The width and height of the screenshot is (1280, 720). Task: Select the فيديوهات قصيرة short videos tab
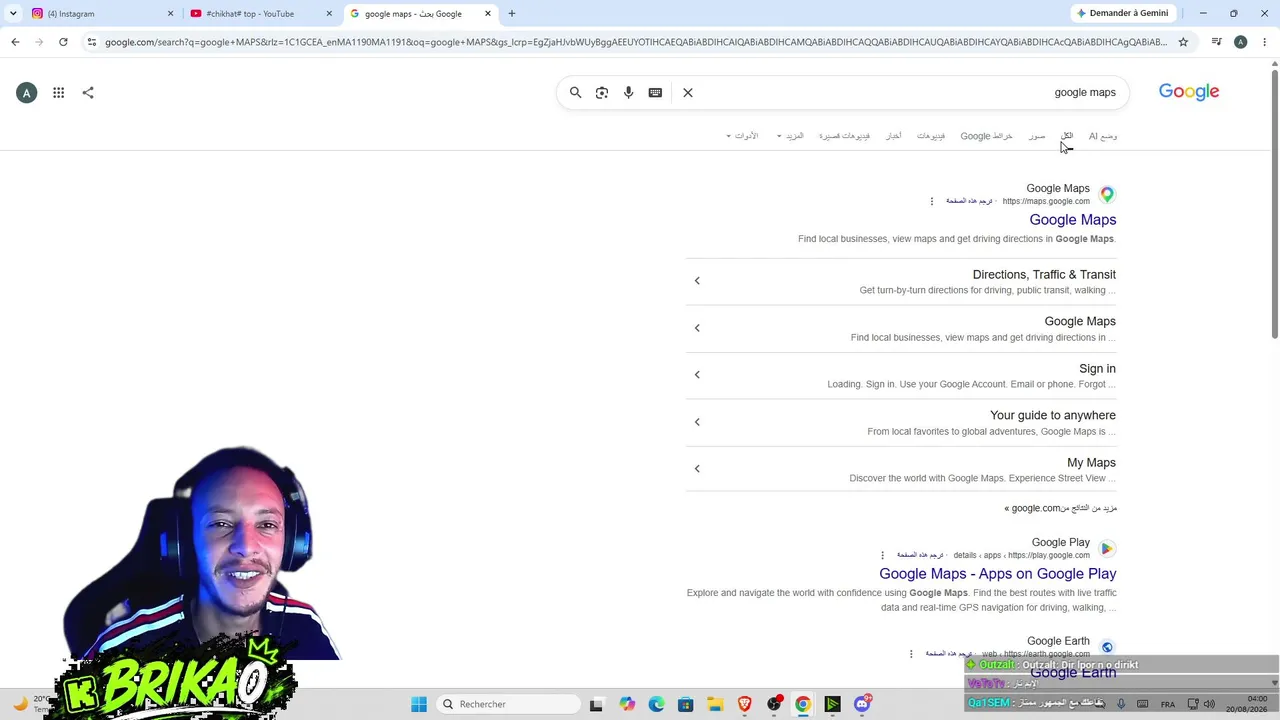click(x=844, y=136)
